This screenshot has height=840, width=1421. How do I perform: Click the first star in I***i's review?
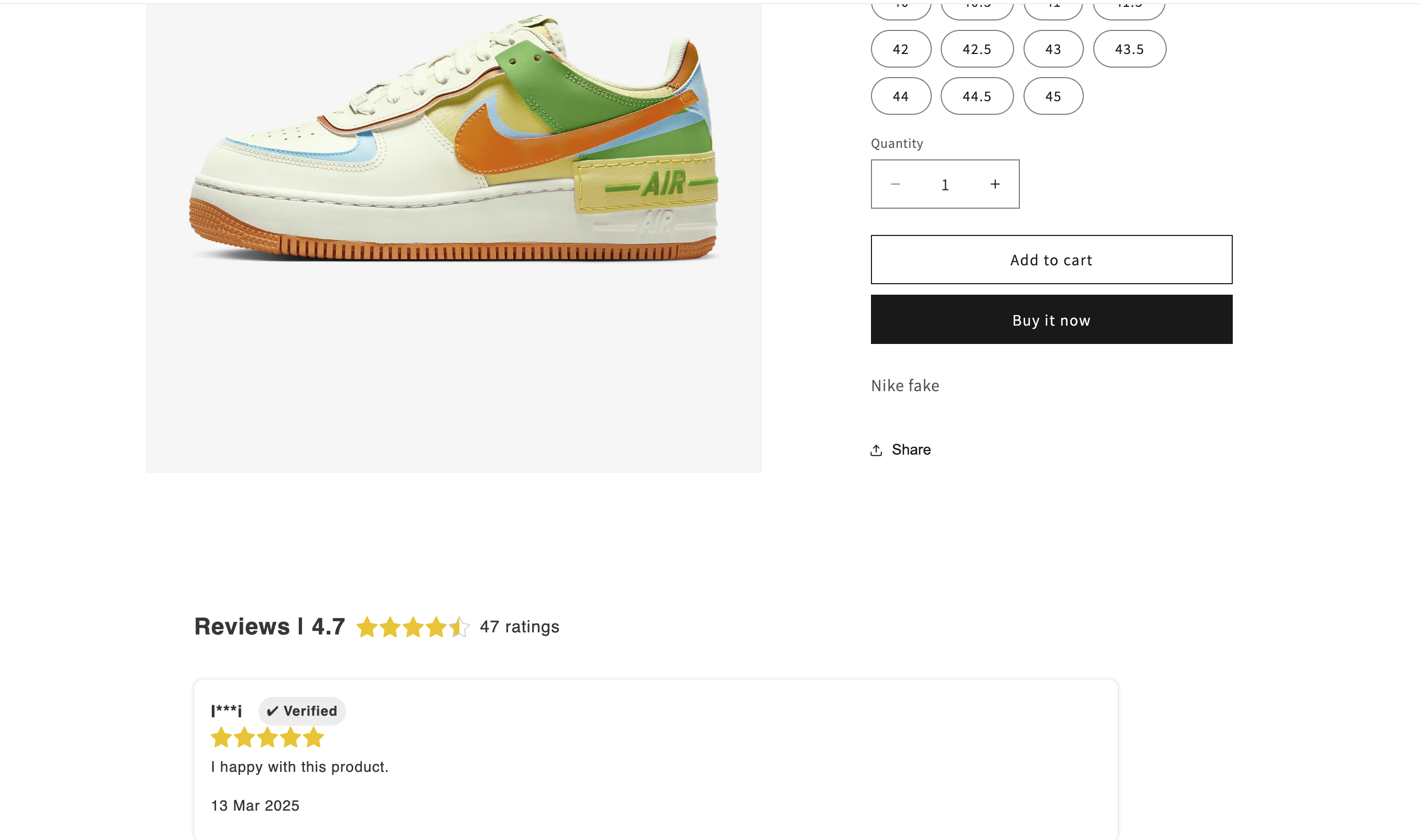click(221, 738)
